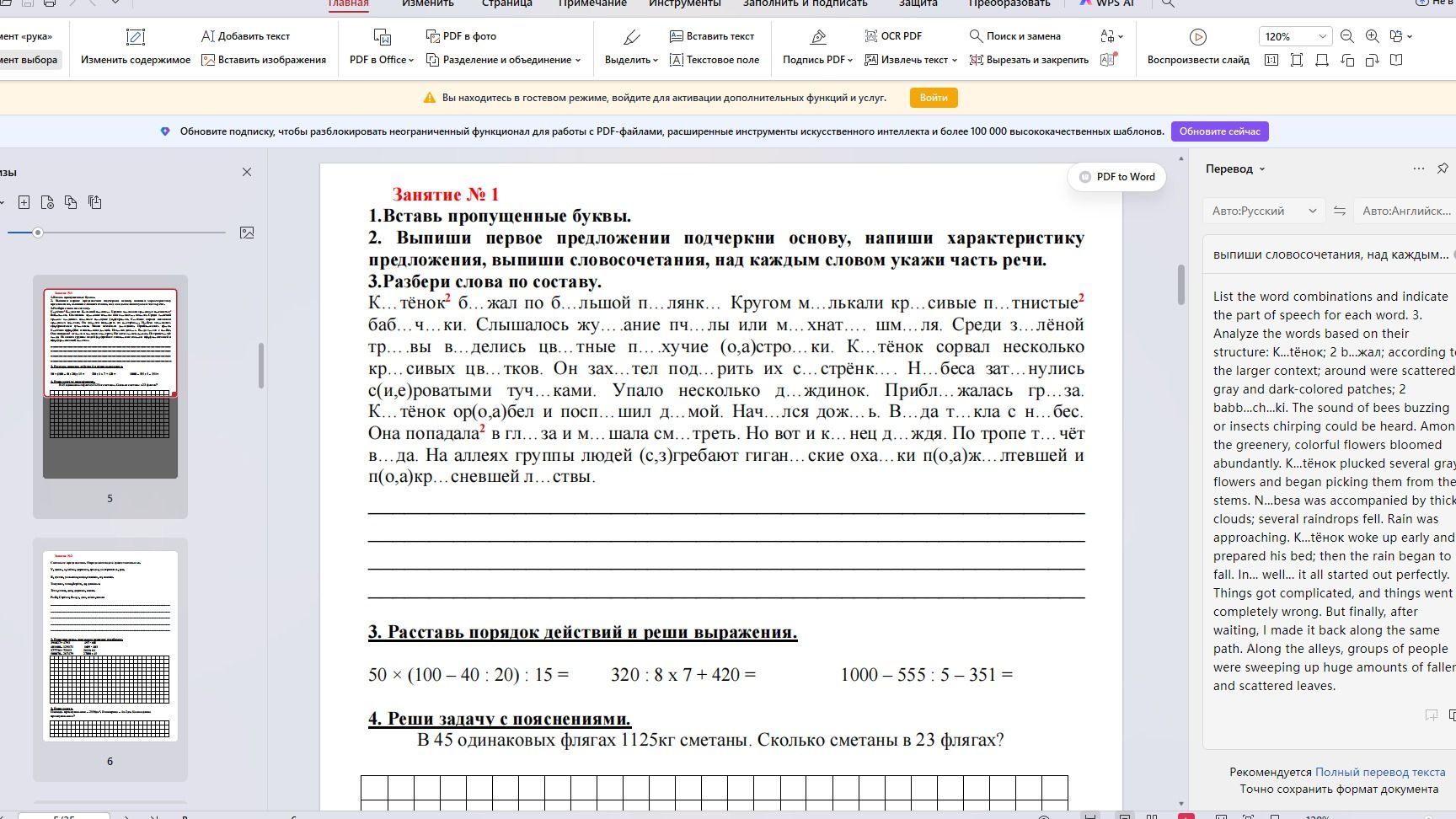
Task: Click the warning icon in guest mode banner
Action: point(429,98)
